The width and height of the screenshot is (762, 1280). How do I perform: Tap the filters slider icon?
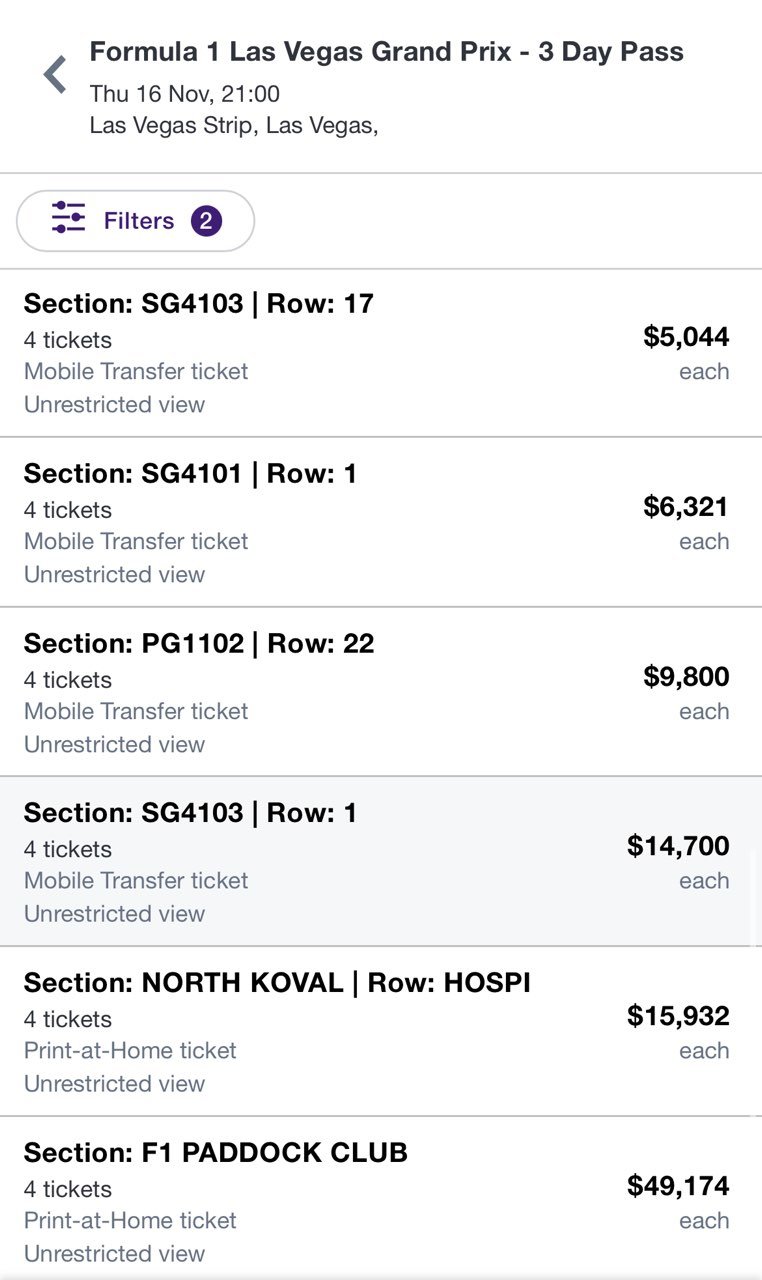coord(69,217)
